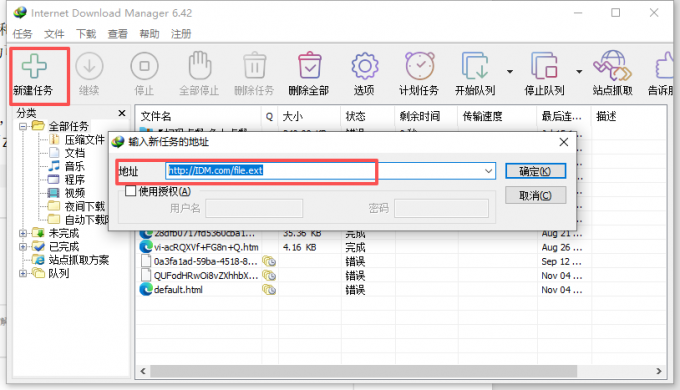Open 选项 (options) gear icon
This screenshot has width=680, height=390.
[x=364, y=66]
